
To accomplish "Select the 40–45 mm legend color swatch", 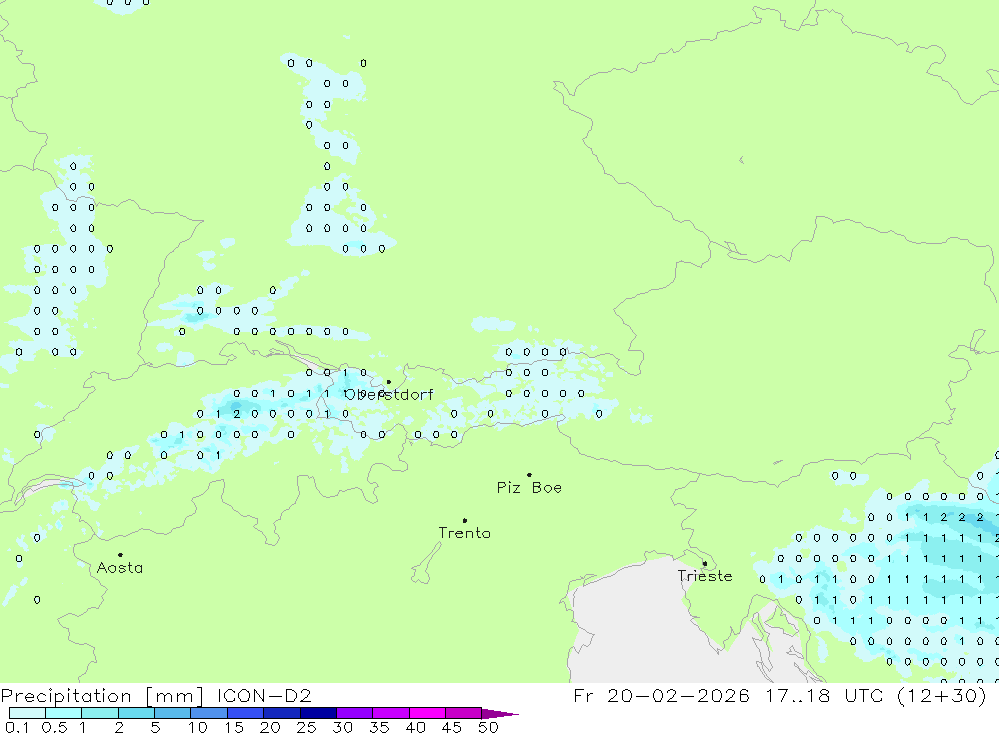I will (427, 713).
